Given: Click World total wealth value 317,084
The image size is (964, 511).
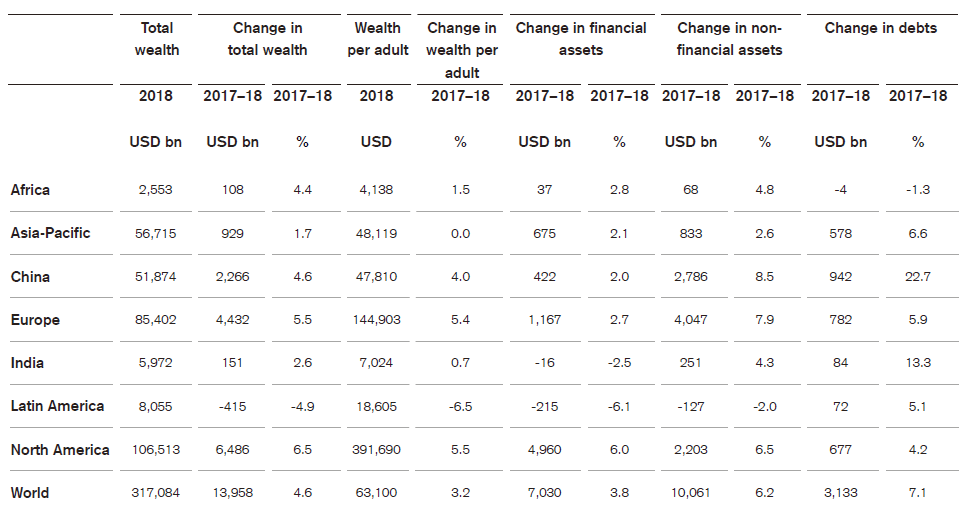Looking at the screenshot, I should pos(156,493).
